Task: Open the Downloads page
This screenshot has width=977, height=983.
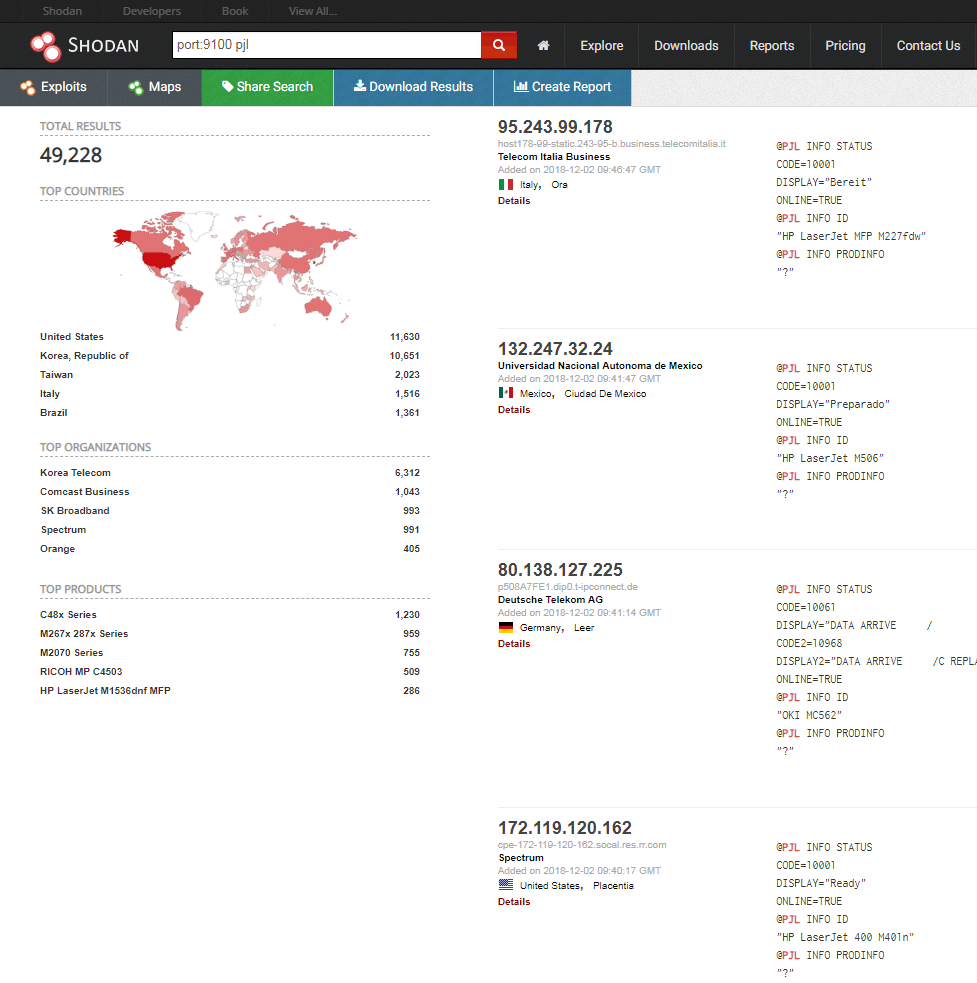Action: tap(686, 46)
